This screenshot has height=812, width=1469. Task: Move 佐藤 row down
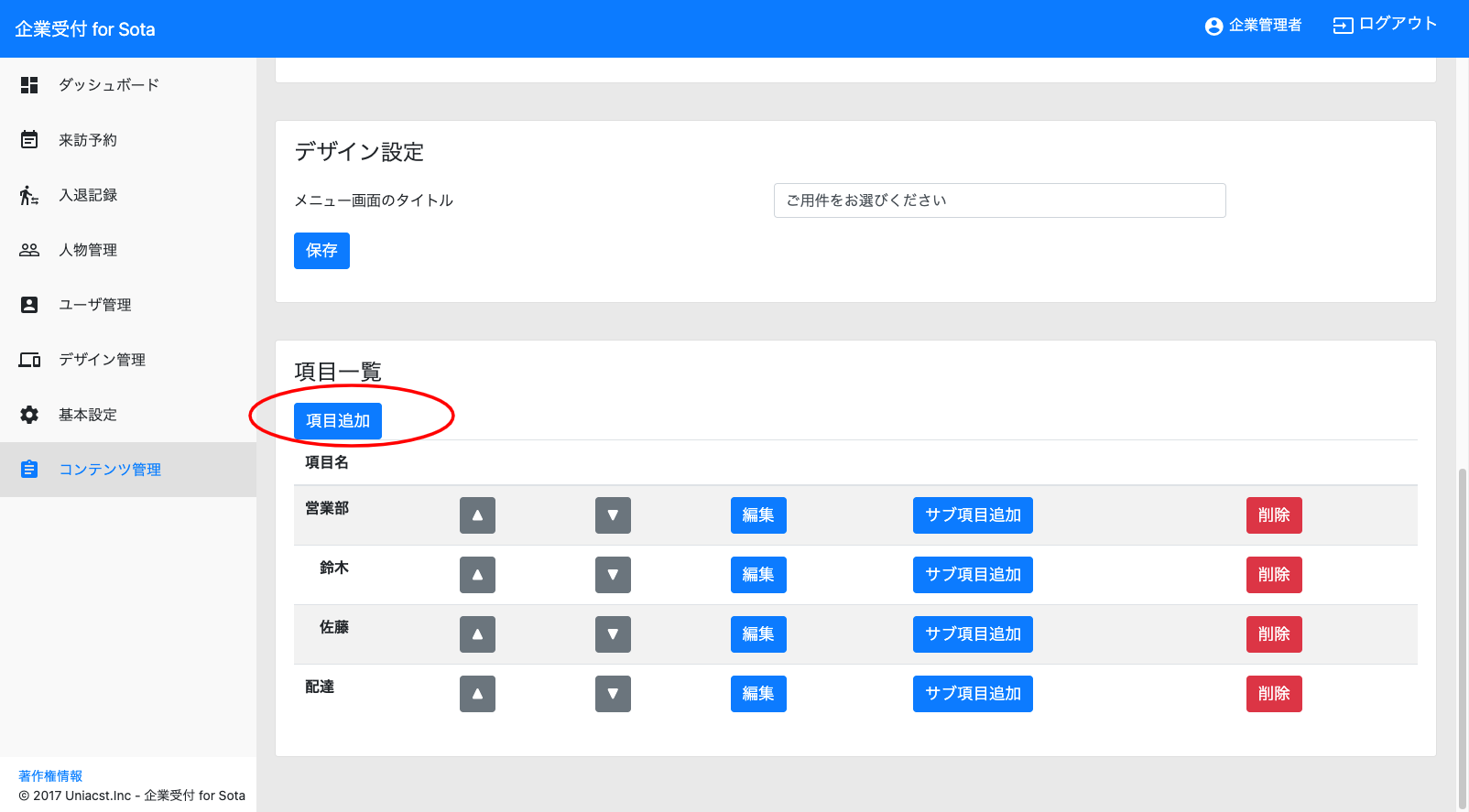click(613, 634)
